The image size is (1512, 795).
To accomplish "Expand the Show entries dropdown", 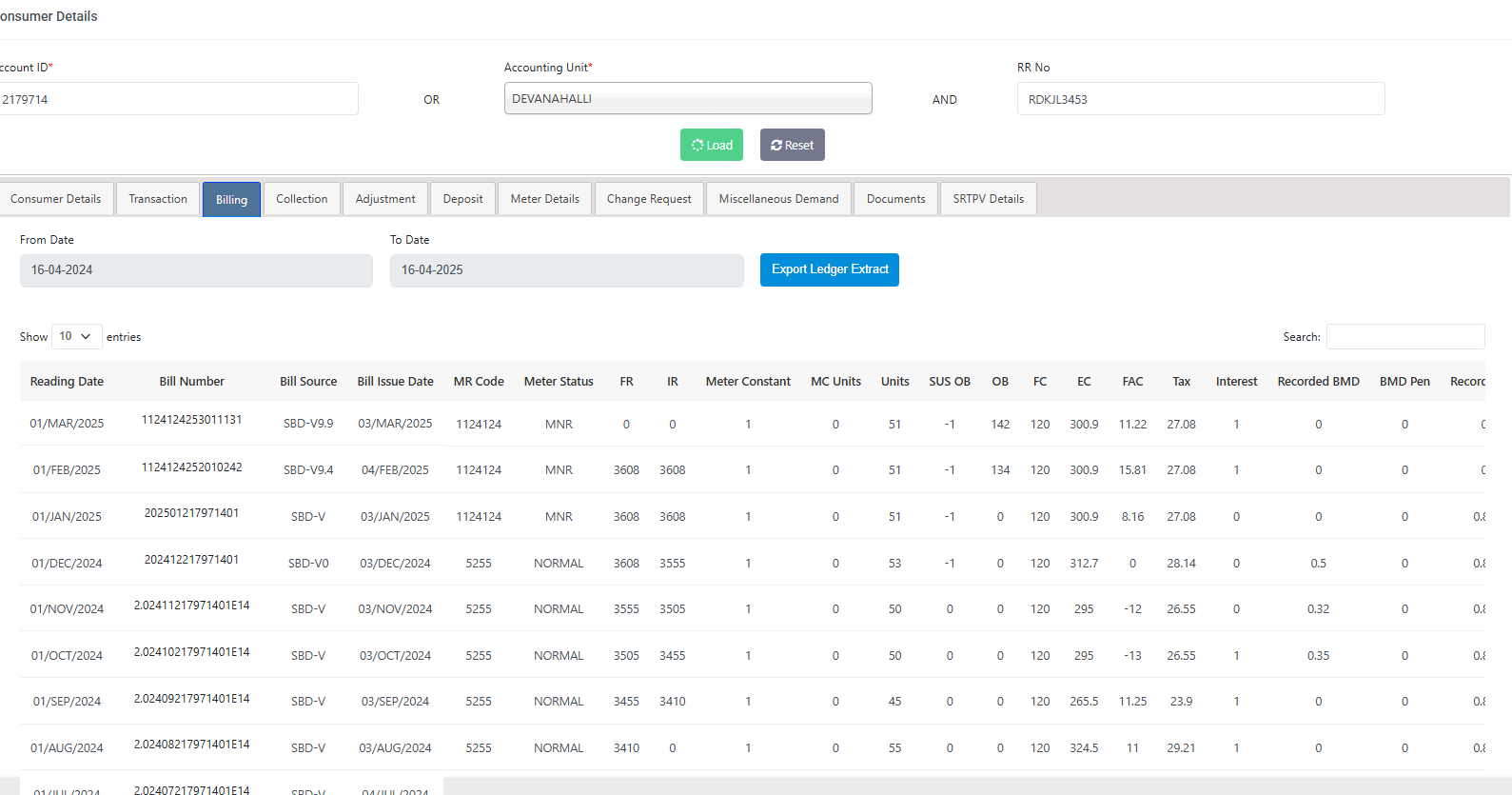I will click(77, 336).
